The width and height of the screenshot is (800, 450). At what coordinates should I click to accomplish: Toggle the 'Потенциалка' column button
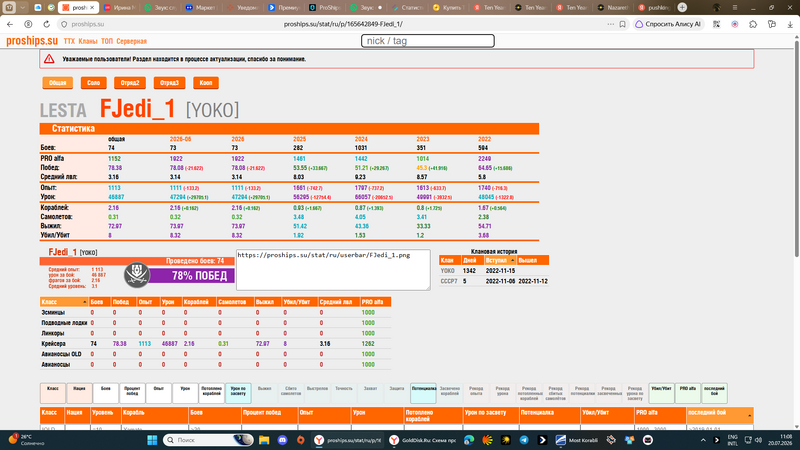[x=423, y=393]
